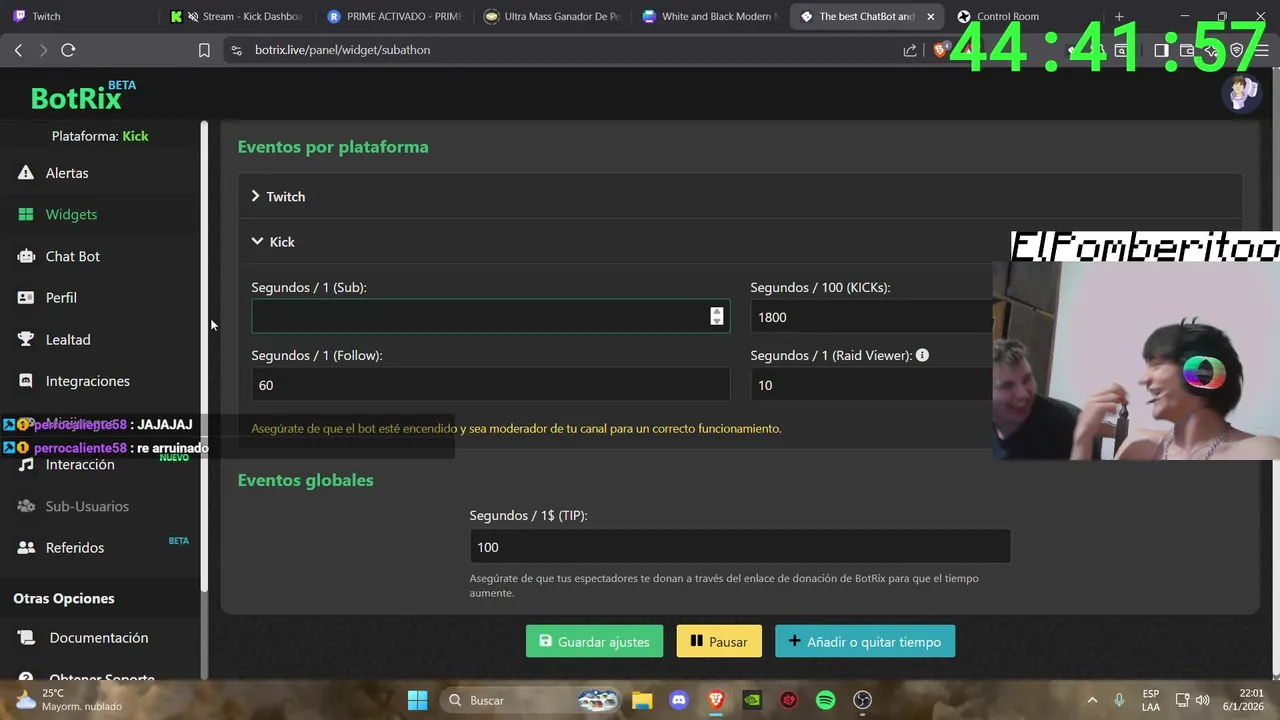The height and width of the screenshot is (720, 1280).
Task: Click Segundos / 1$ (TIP) field
Action: click(x=740, y=547)
